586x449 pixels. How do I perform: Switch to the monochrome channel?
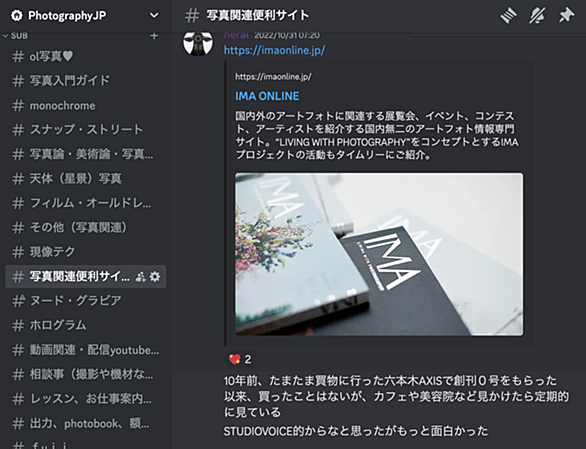[x=86, y=106]
